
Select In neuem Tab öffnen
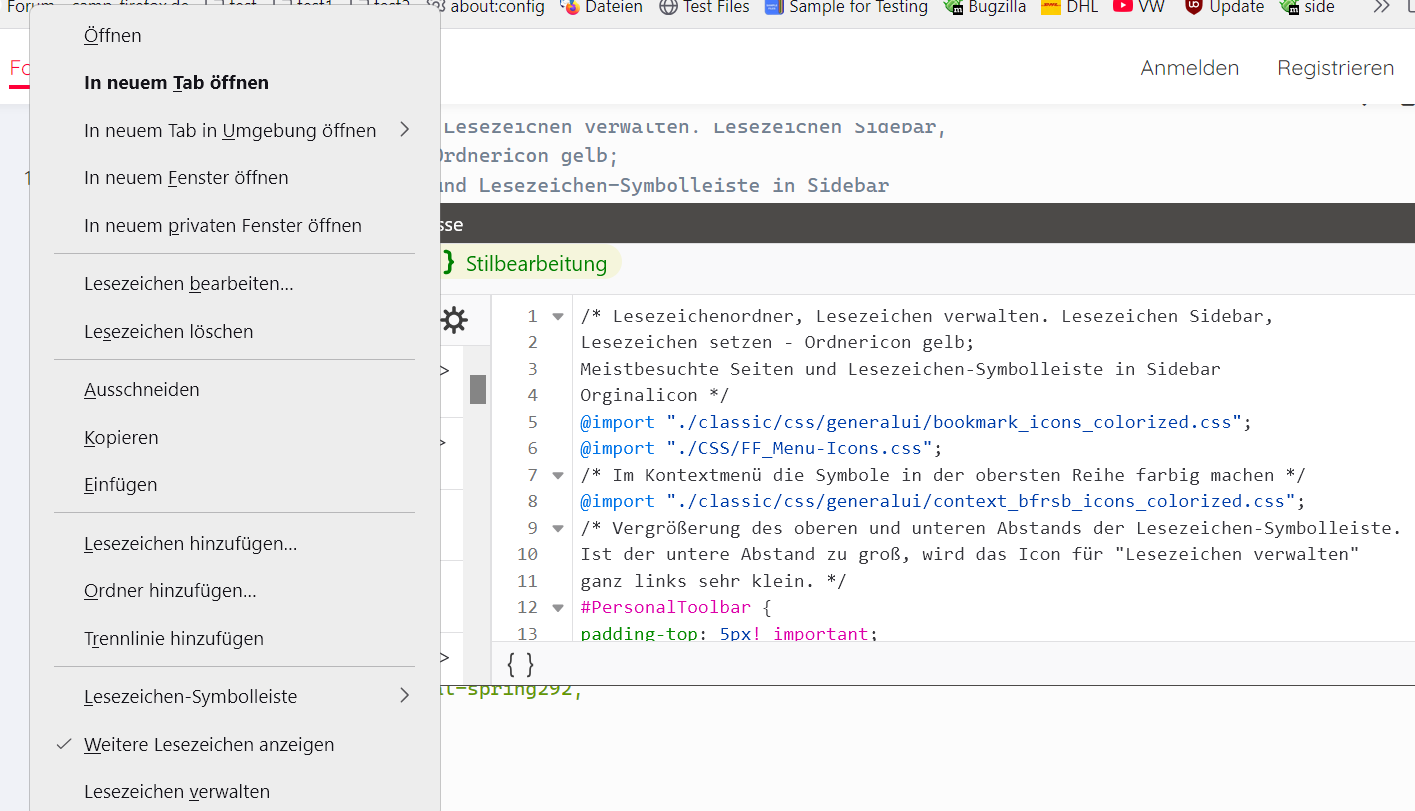pos(176,83)
